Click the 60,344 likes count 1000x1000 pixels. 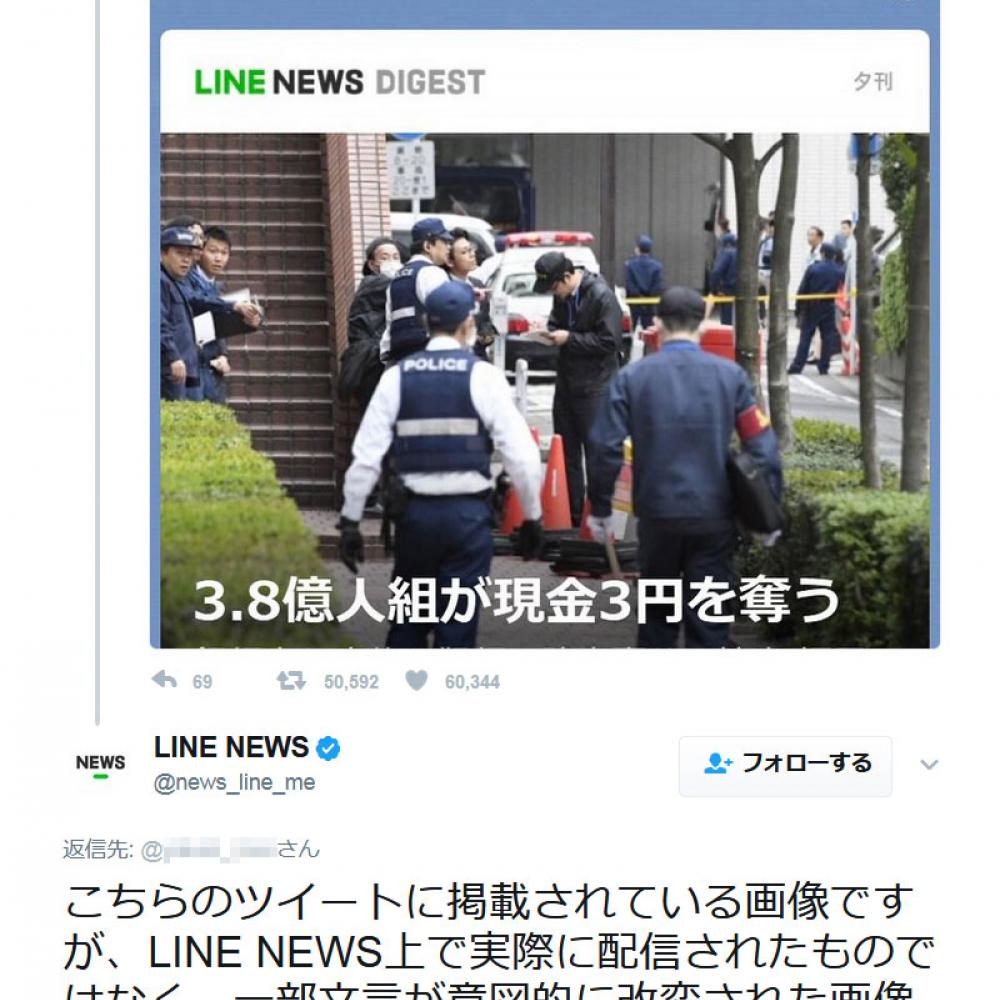[473, 682]
